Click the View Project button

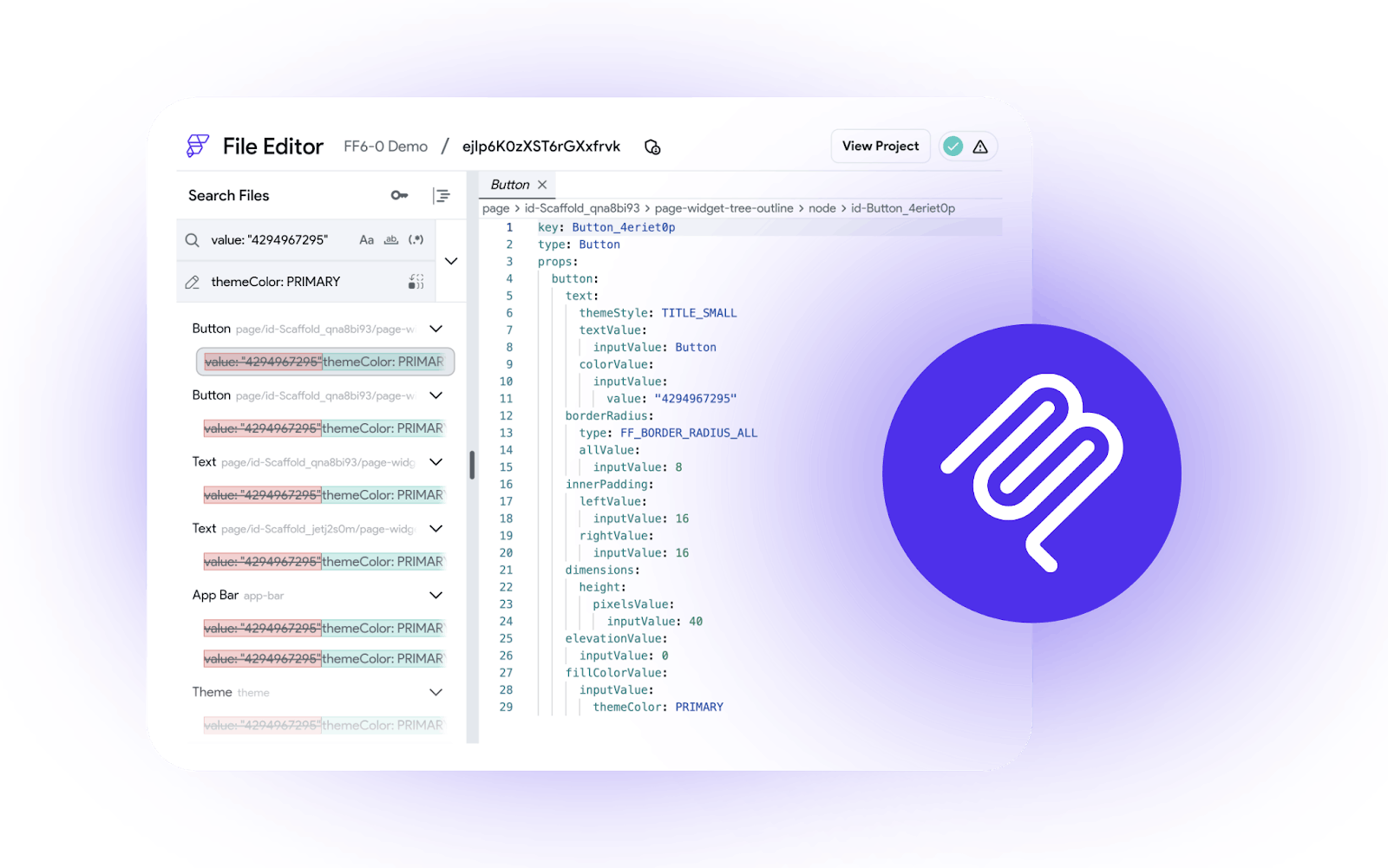(x=881, y=147)
